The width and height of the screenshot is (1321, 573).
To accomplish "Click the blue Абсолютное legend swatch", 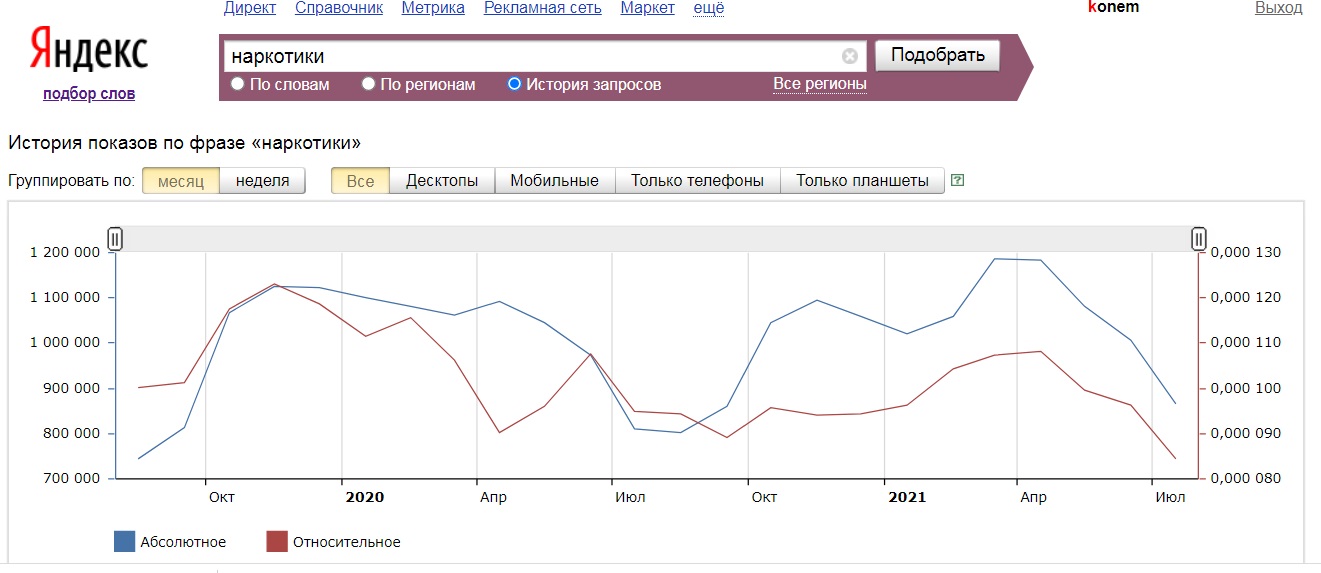I will [x=125, y=542].
